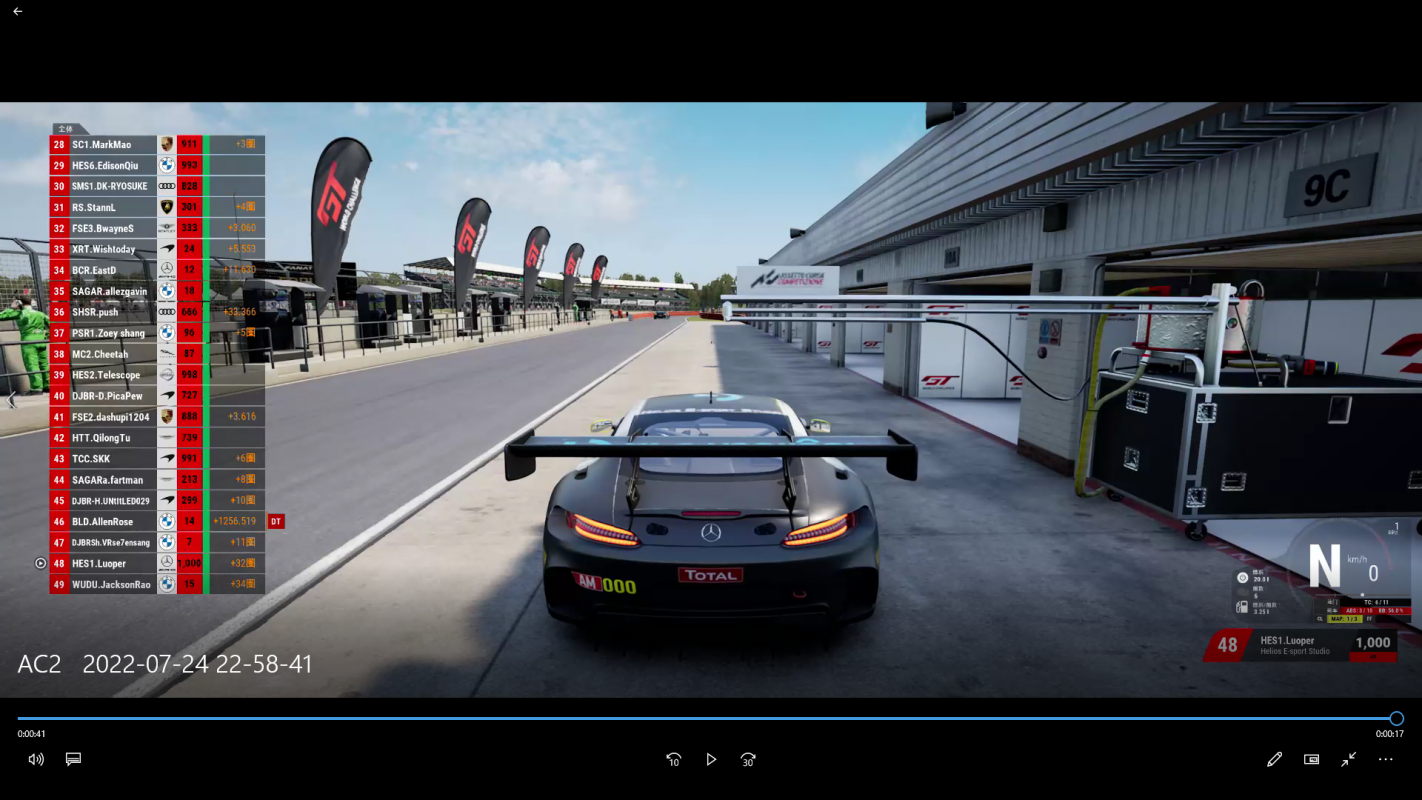Click the remaining time 0:00:17

(x=1390, y=734)
